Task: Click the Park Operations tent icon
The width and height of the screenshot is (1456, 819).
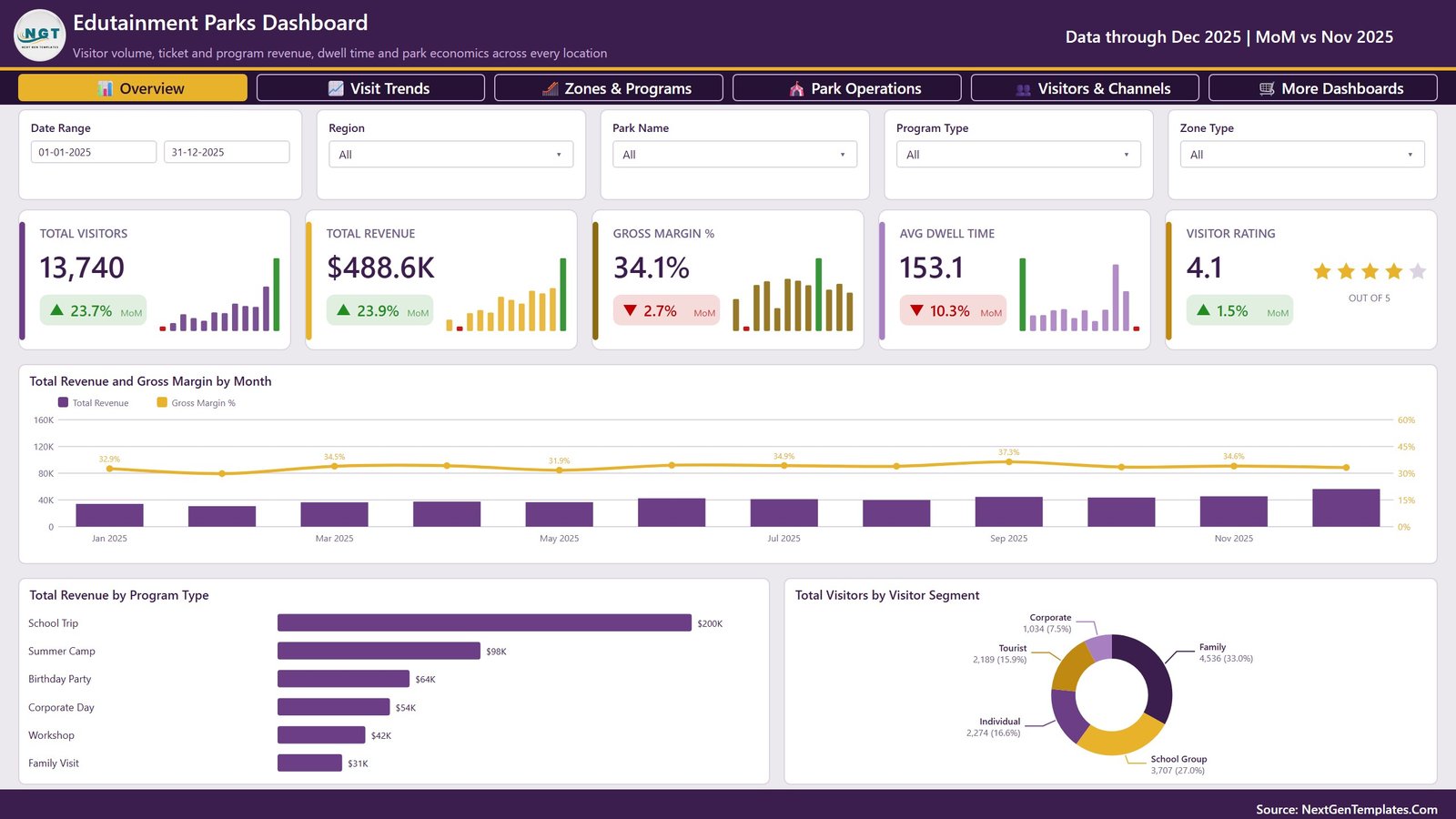Action: click(796, 88)
